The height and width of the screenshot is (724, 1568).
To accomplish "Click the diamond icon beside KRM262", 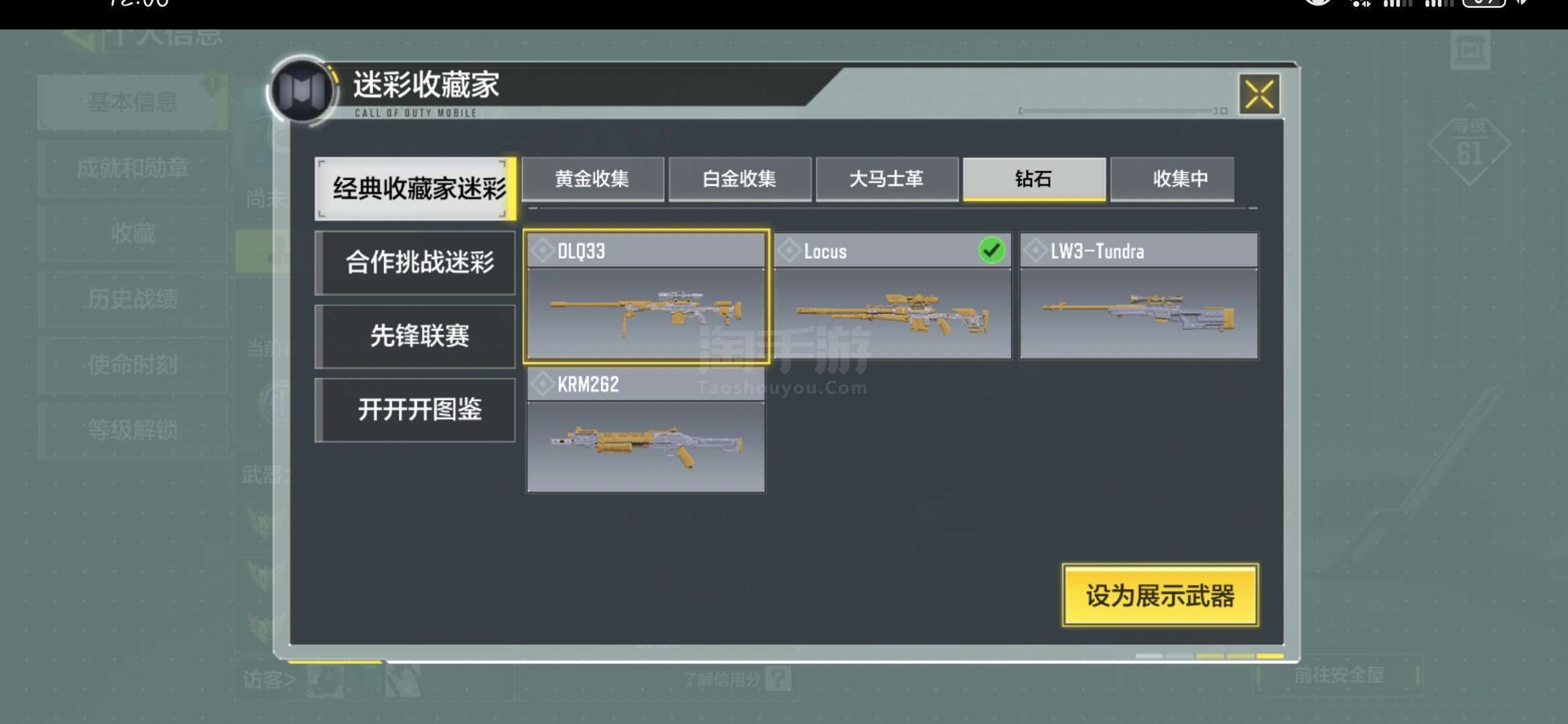I will pos(542,384).
